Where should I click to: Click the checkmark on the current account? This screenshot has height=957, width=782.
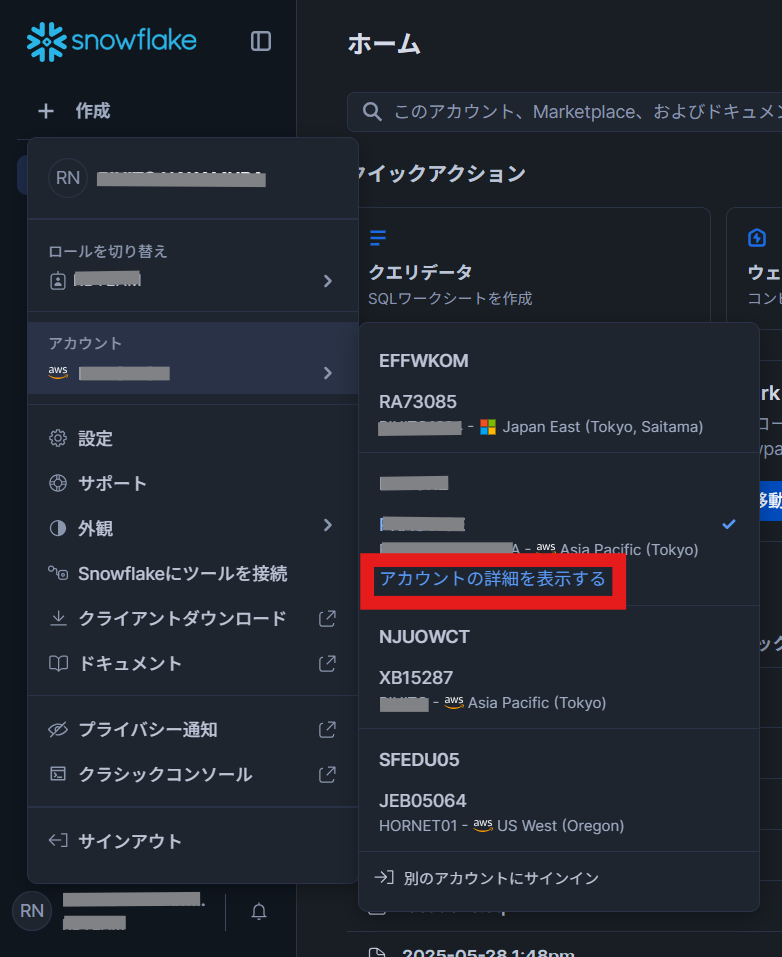click(728, 524)
